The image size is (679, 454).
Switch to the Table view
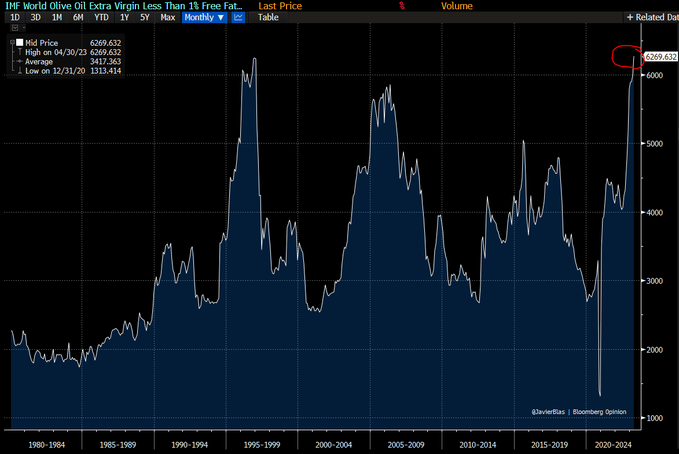269,18
